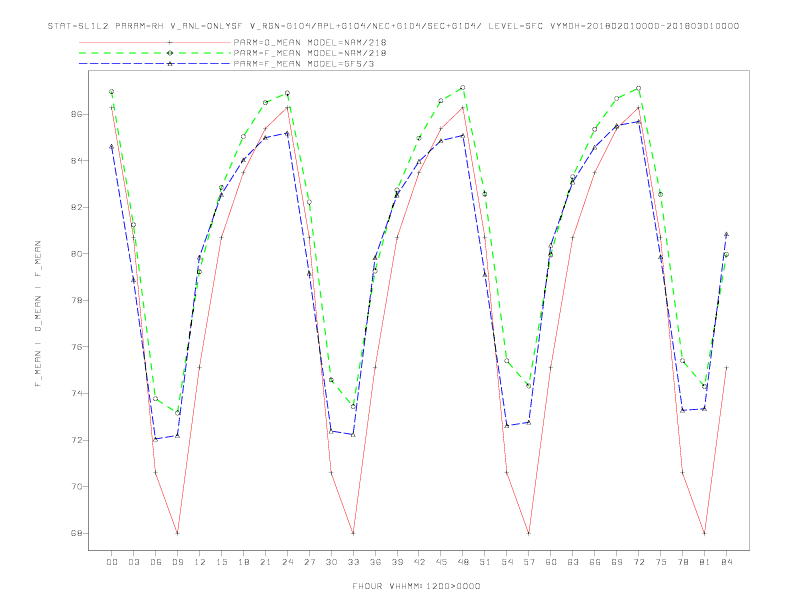Click green circle marker at hour 72 peak
The image size is (792, 612).
coord(638,88)
